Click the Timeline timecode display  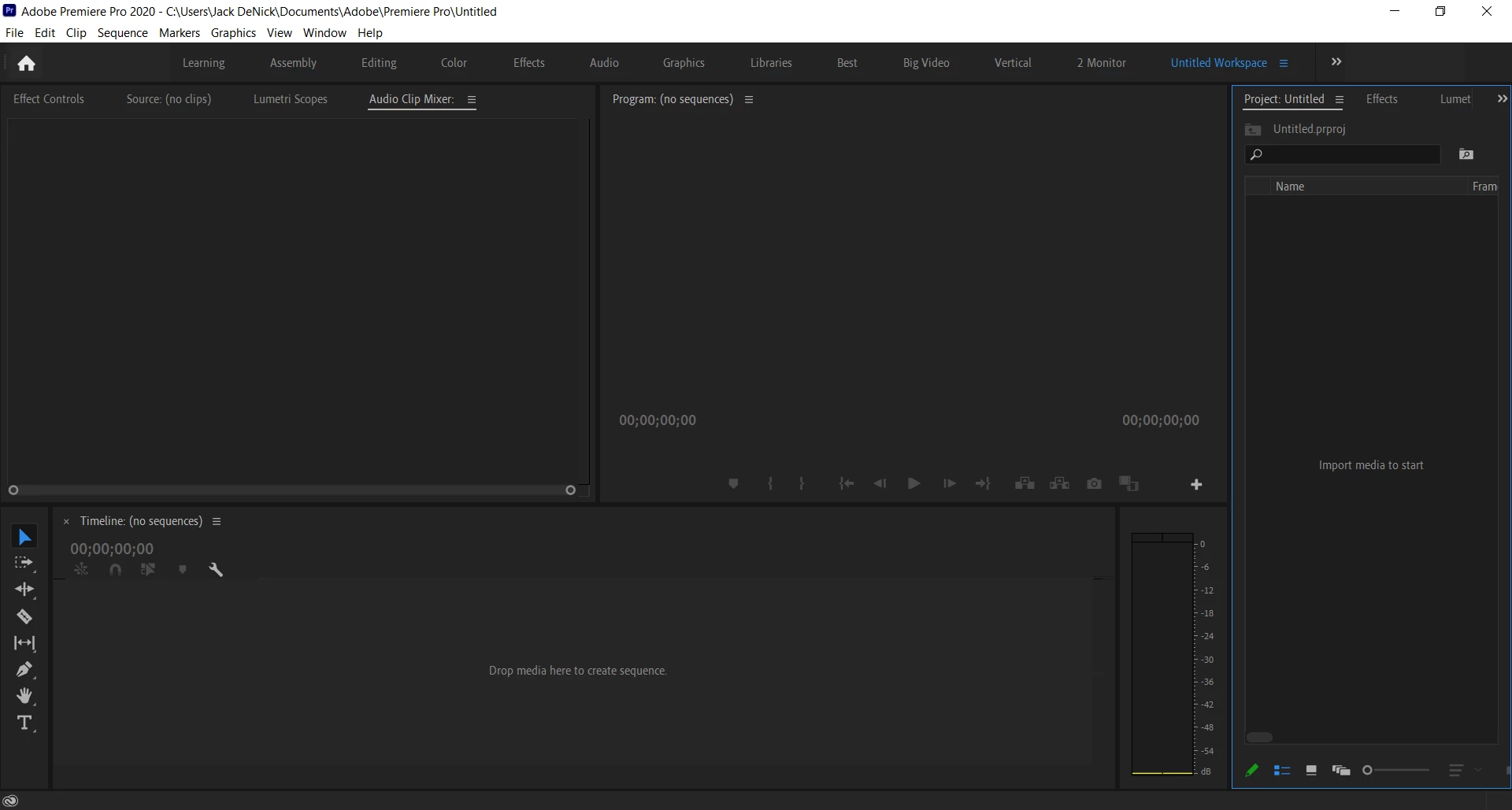[x=112, y=549]
